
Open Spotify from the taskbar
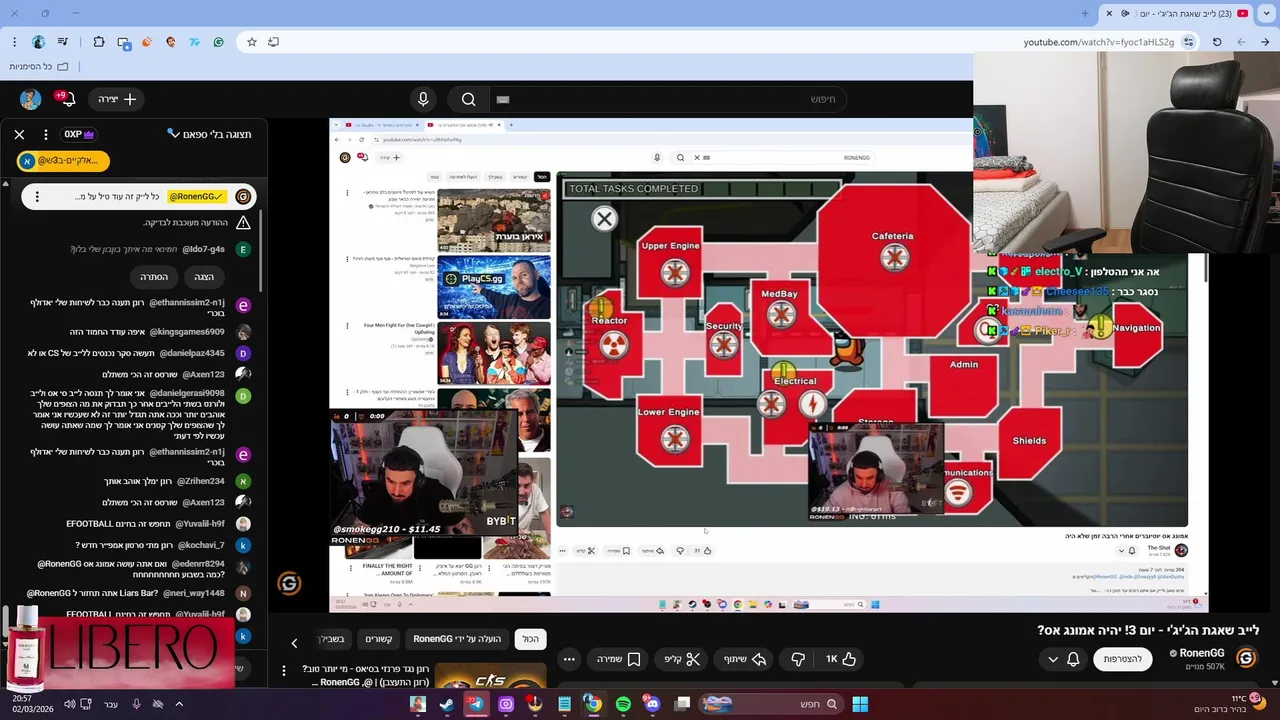623,704
